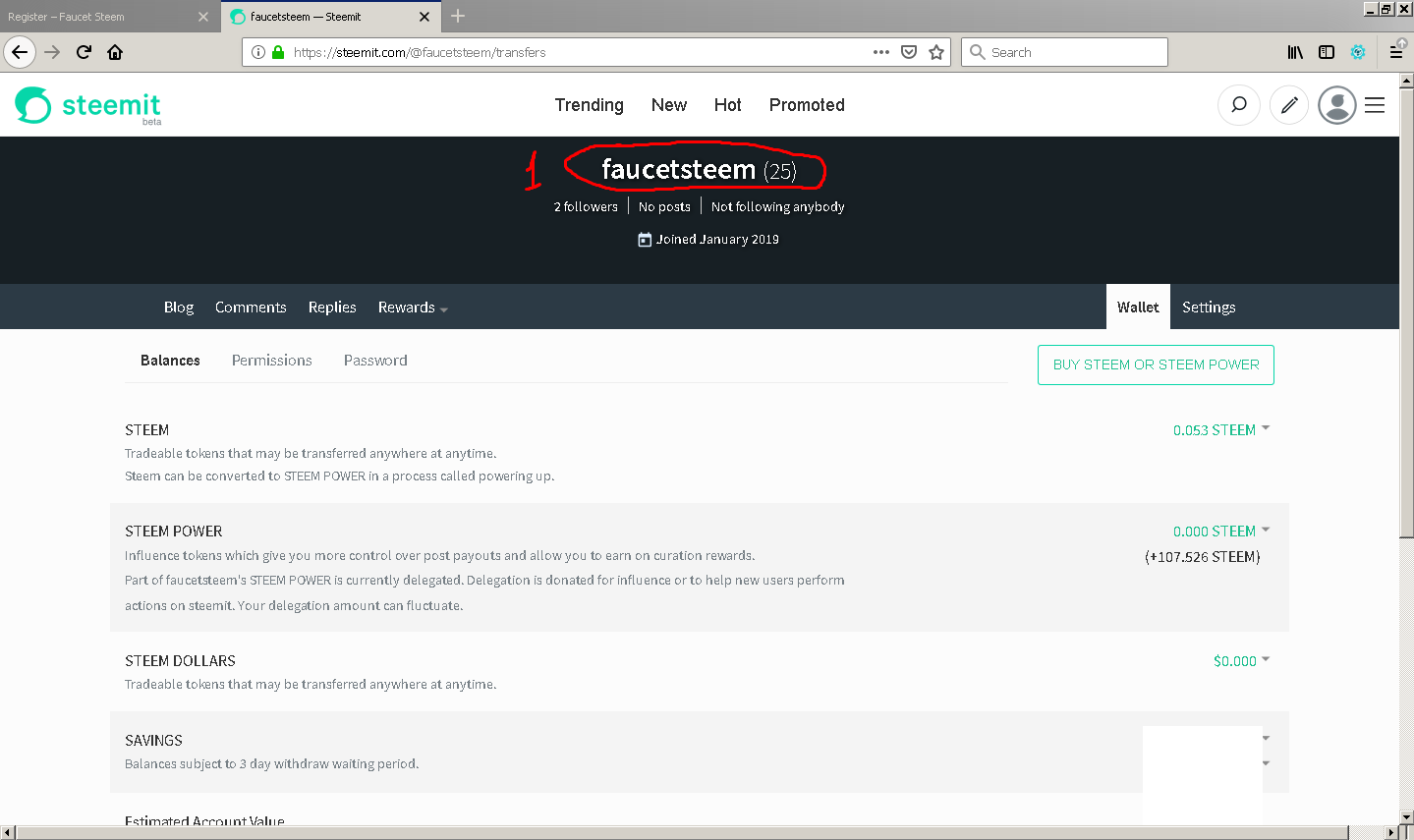Click Not following anybody link

click(x=777, y=207)
